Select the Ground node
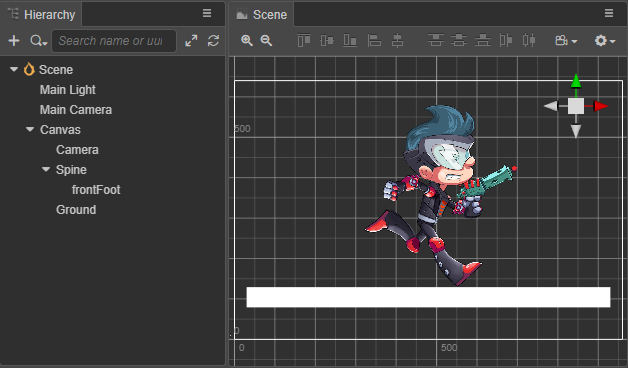This screenshot has width=628, height=368. (76, 210)
